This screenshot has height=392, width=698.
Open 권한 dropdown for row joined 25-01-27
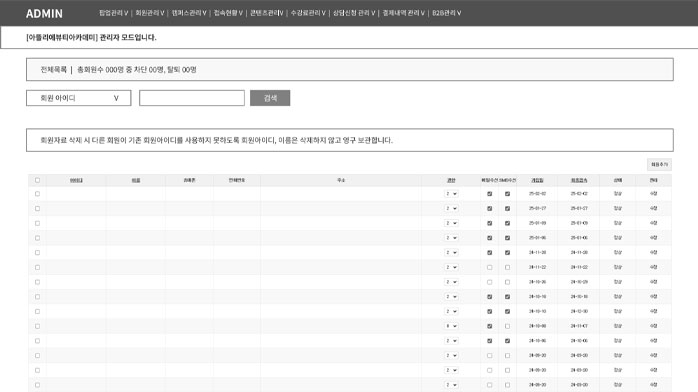click(451, 208)
